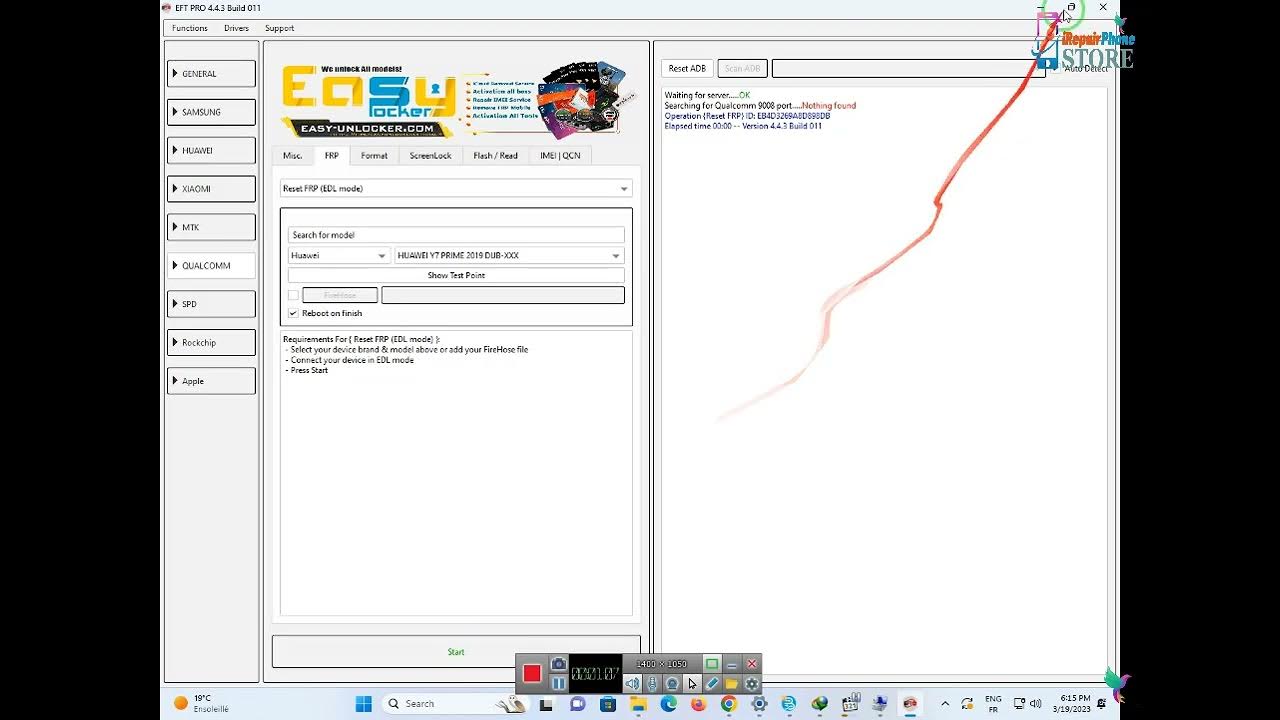Click taskbar Search box
Image resolution: width=1280 pixels, height=720 pixels.
pyautogui.click(x=455, y=704)
